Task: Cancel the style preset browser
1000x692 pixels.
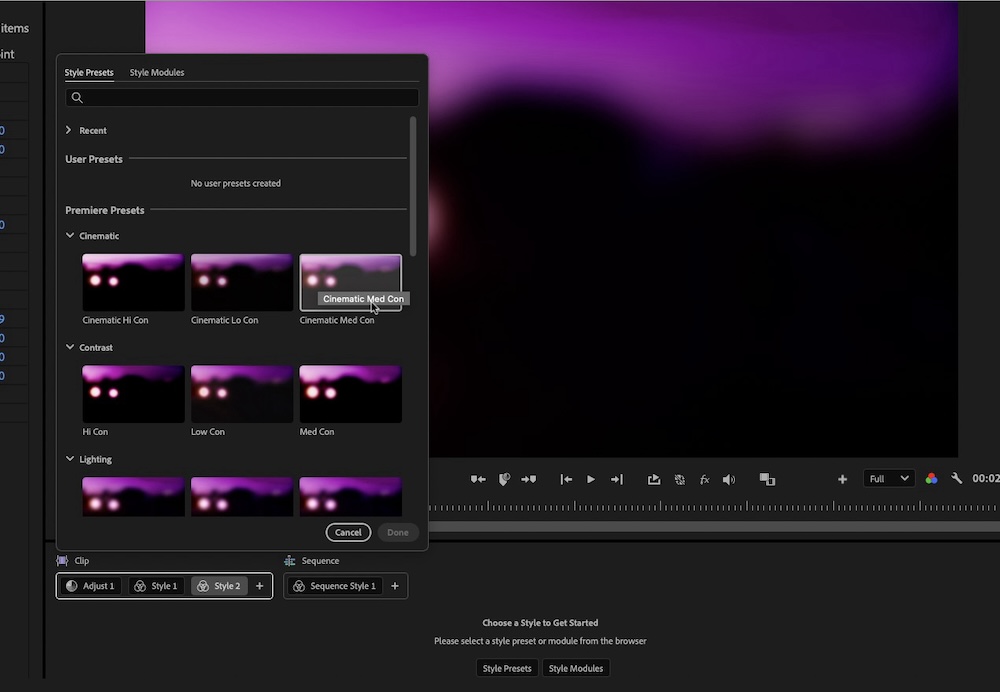Action: pos(348,532)
